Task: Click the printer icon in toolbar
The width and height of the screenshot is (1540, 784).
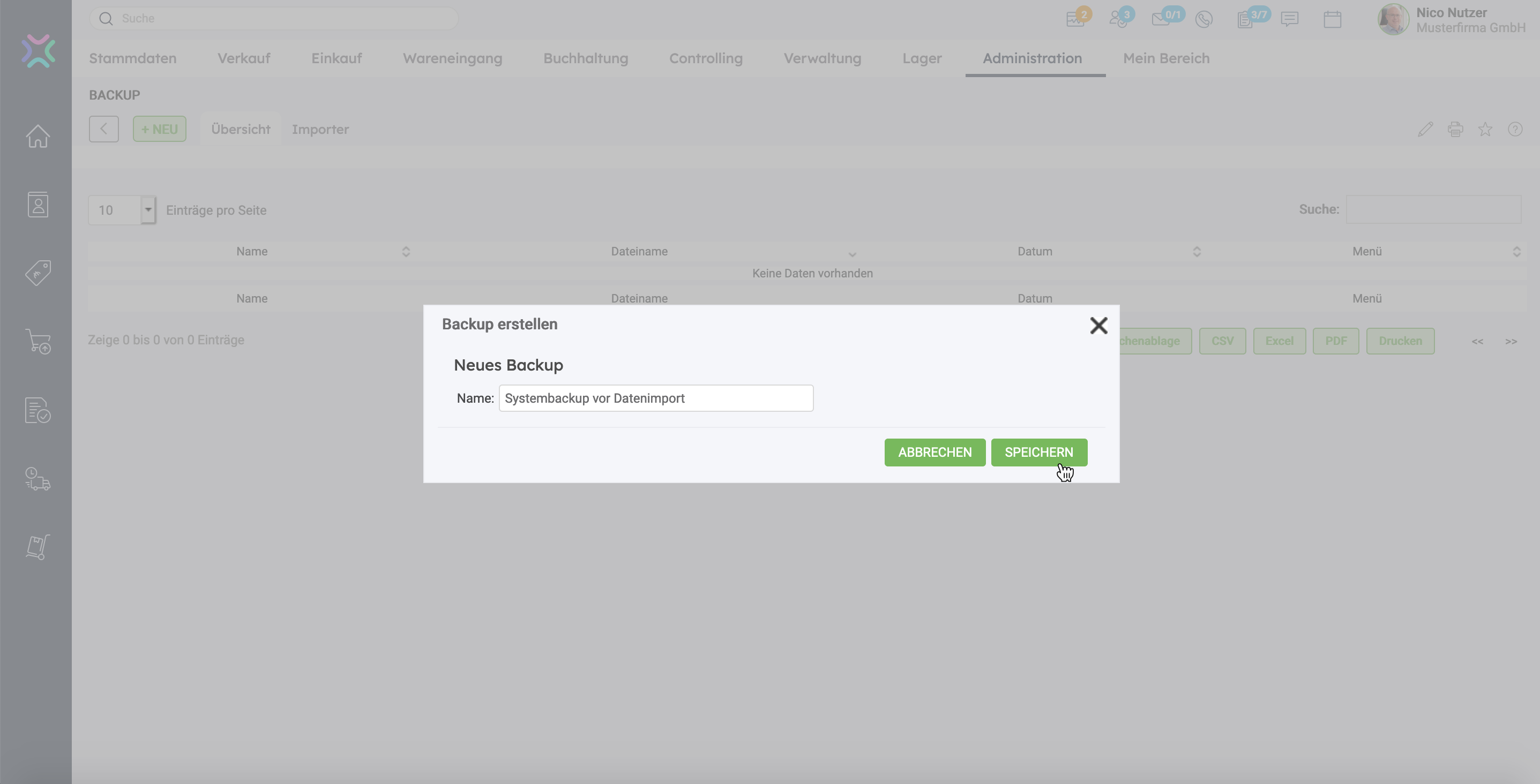Action: tap(1455, 129)
